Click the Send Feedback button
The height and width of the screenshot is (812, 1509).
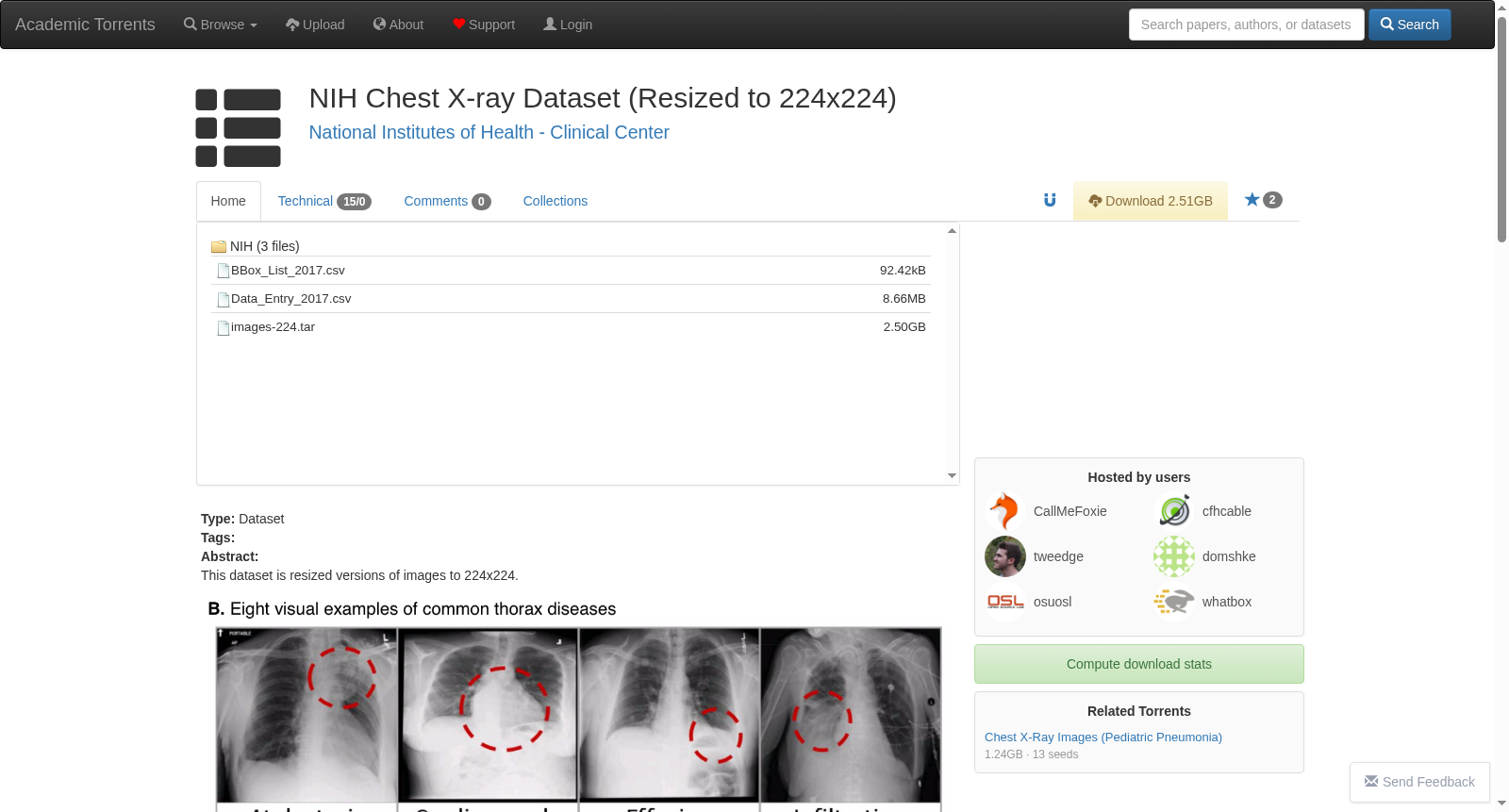pos(1419,782)
